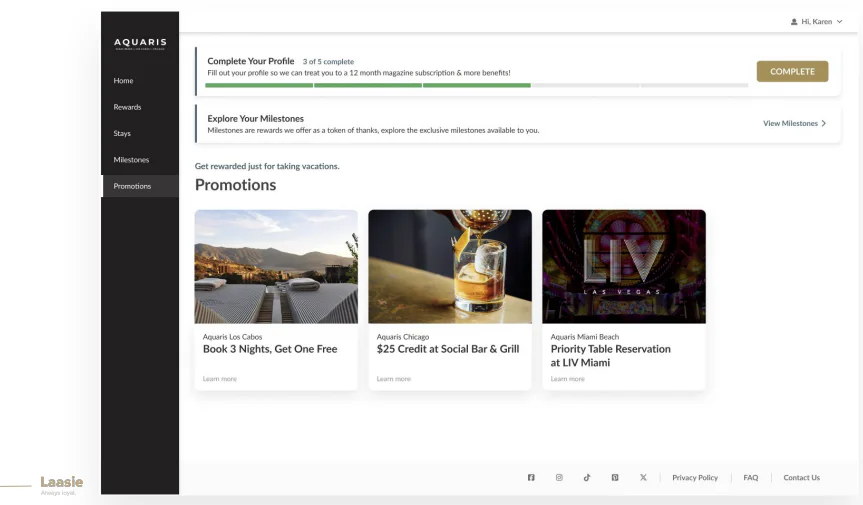Open the LIV Las Vegas promotion image

click(624, 266)
